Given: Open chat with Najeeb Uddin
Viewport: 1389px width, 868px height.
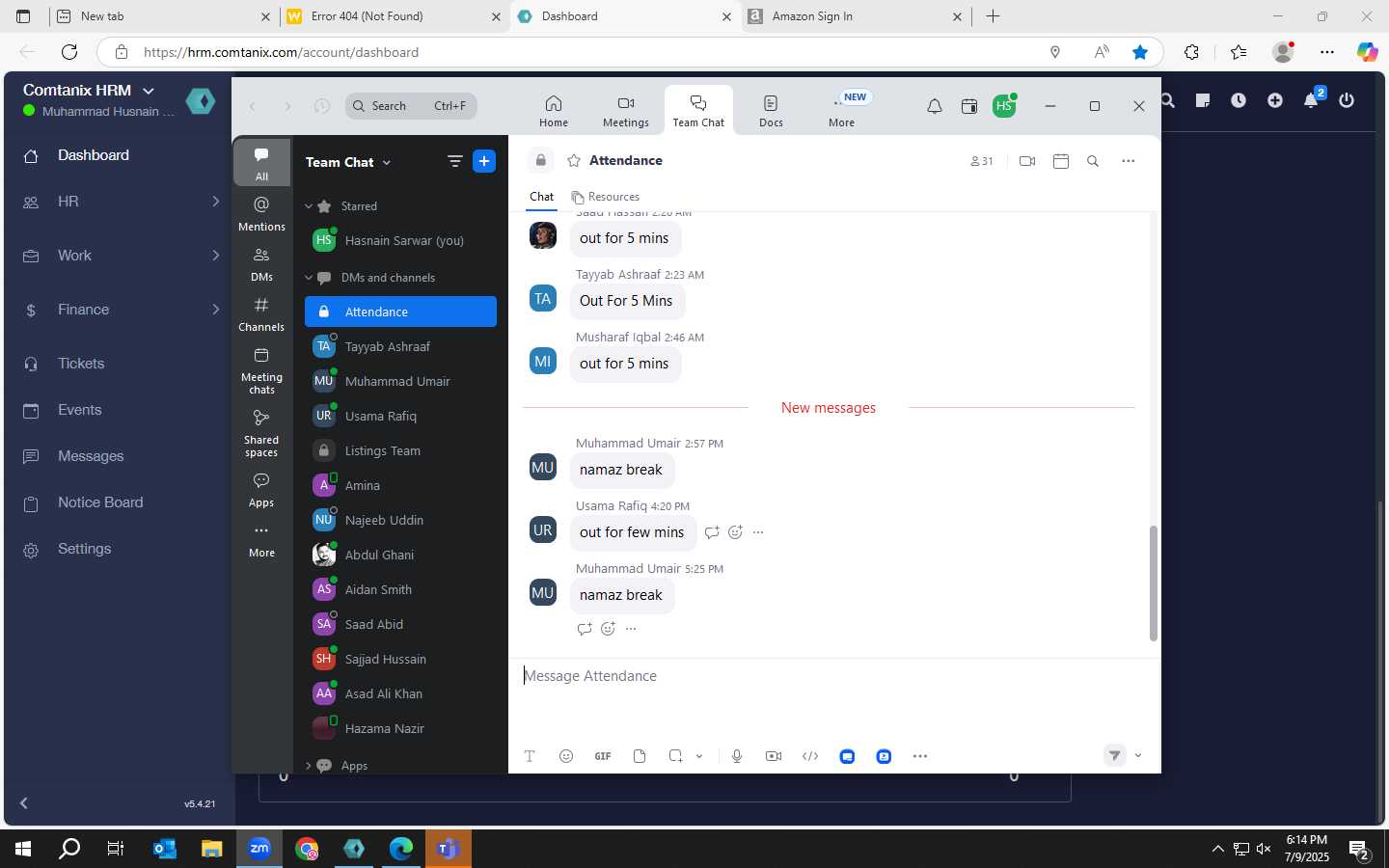Looking at the screenshot, I should (x=400, y=520).
